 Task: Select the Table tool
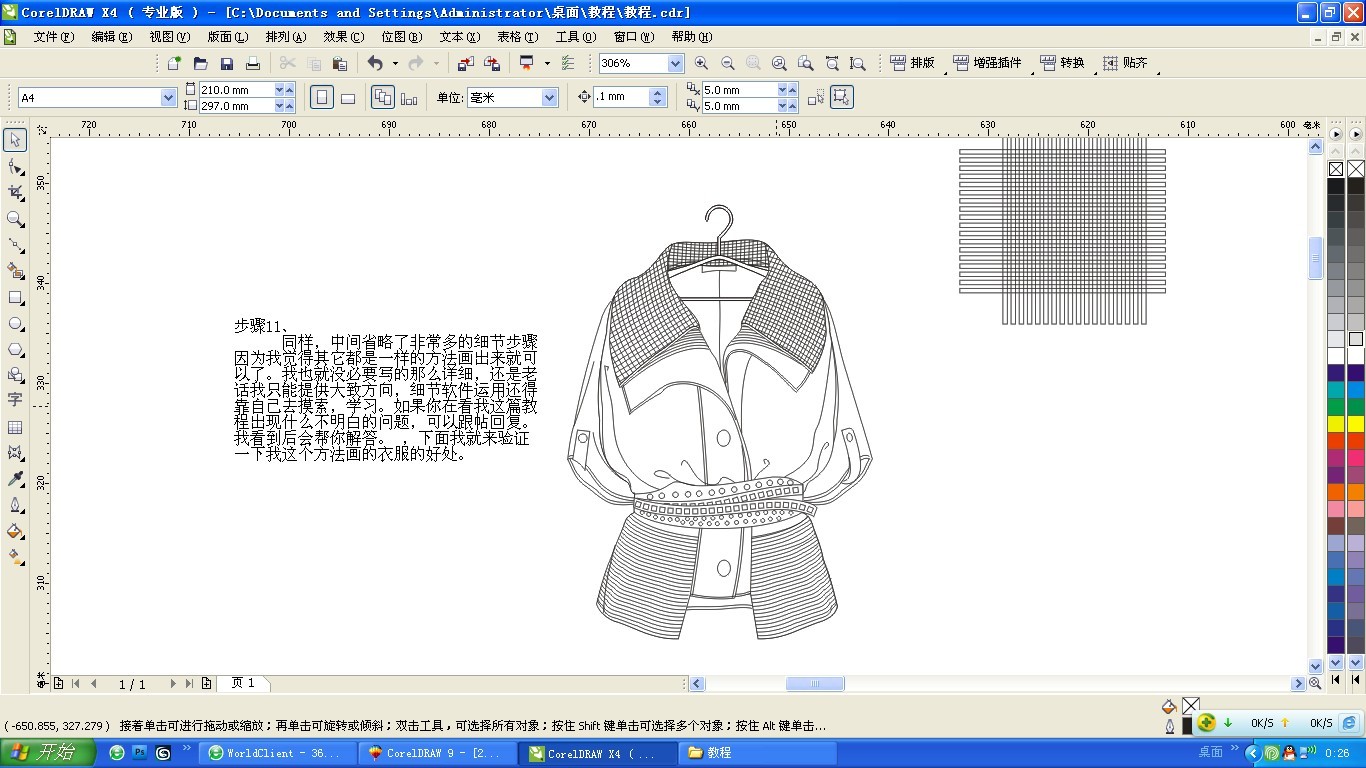point(15,427)
